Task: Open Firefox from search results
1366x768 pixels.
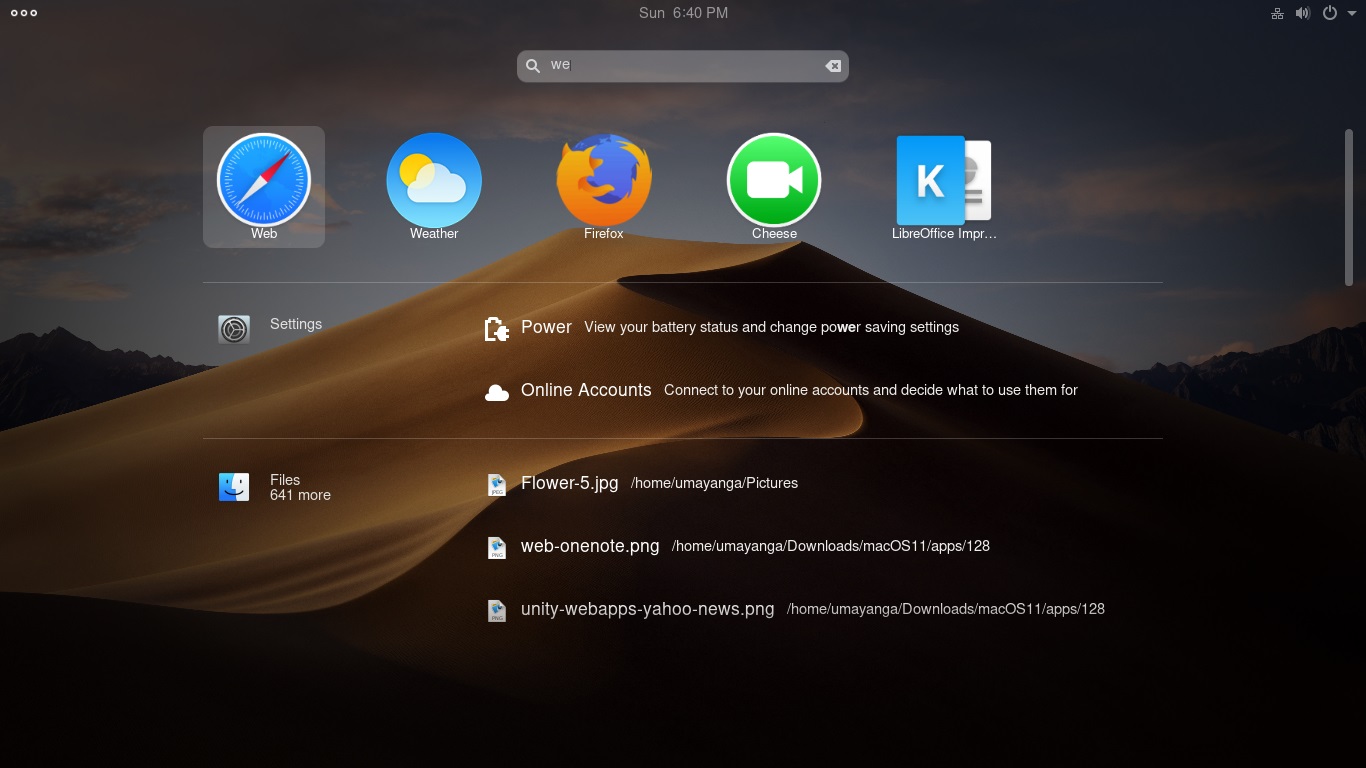Action: click(x=604, y=180)
